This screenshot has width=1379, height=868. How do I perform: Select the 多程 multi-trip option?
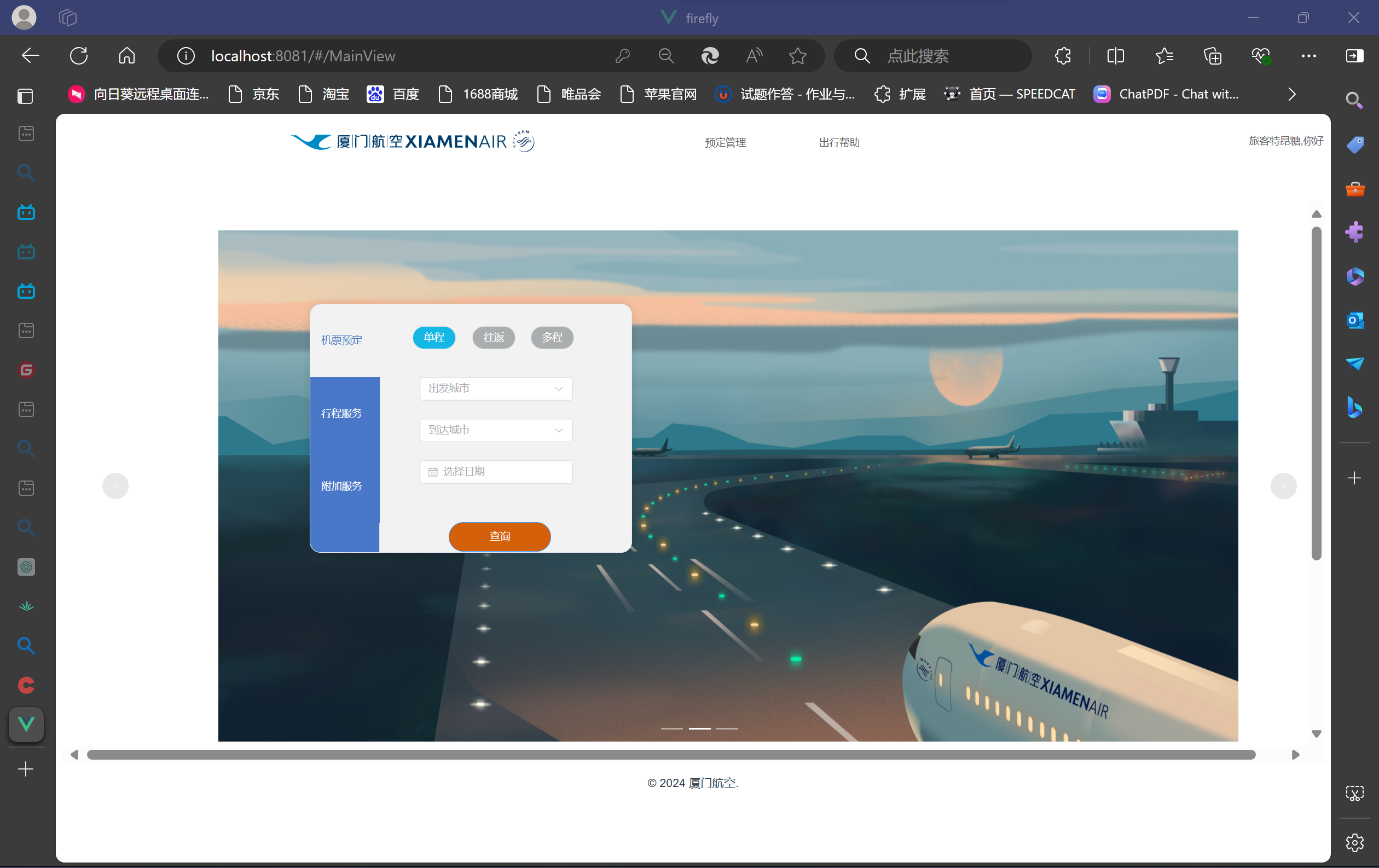pos(552,337)
